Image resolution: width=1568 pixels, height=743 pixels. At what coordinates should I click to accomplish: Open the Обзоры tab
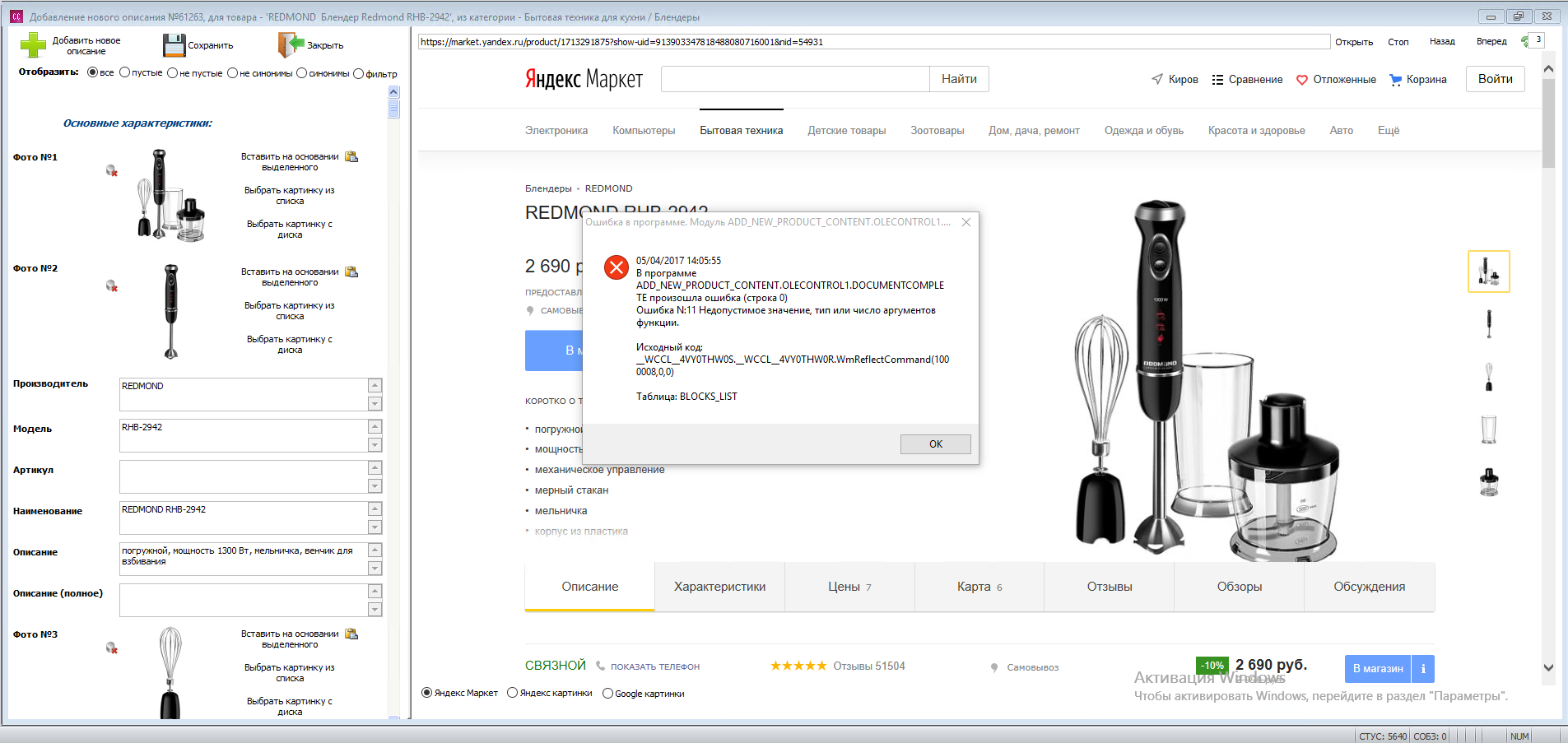[1240, 587]
